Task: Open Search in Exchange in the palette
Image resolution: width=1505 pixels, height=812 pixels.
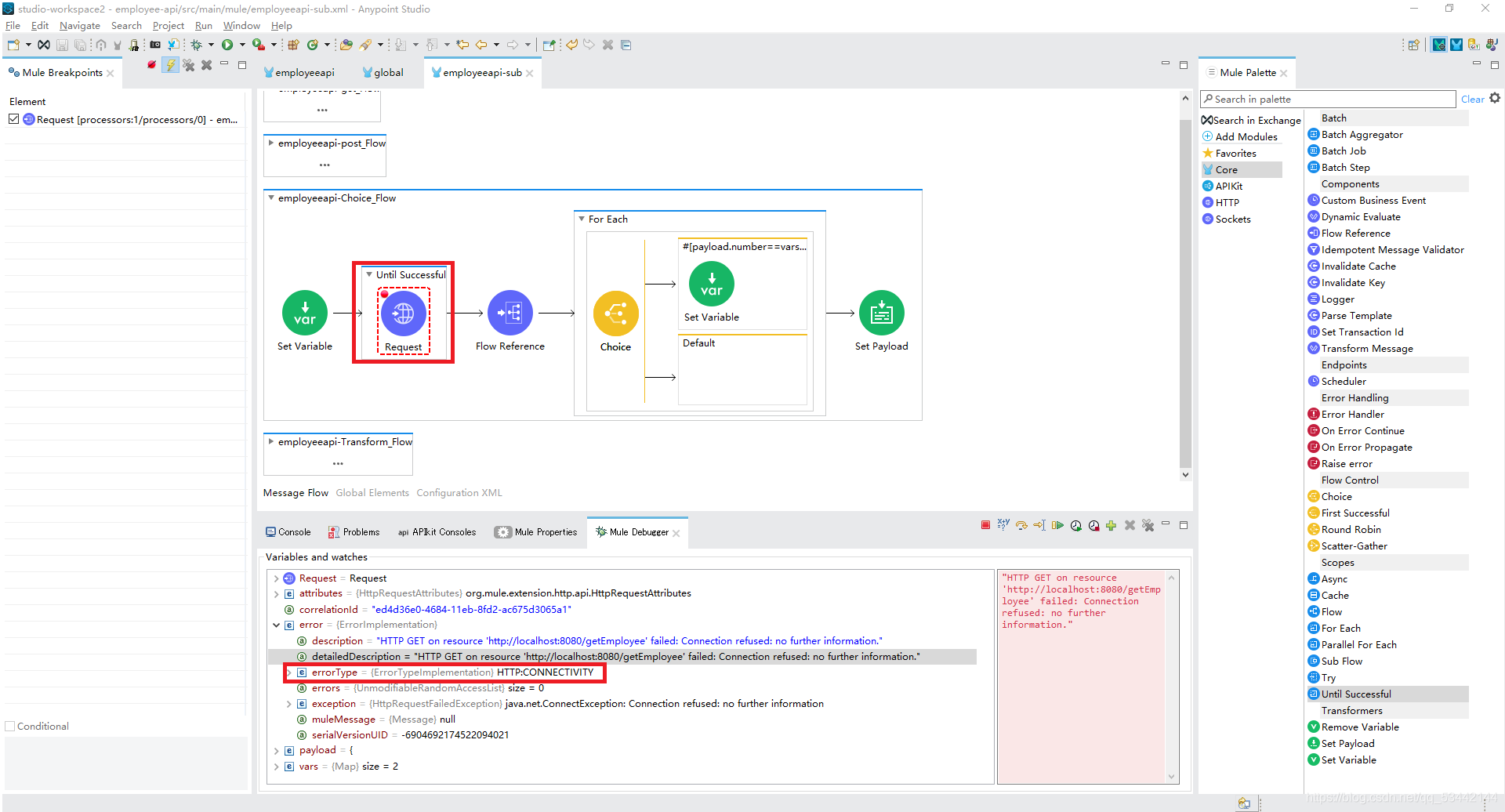Action: click(x=1251, y=120)
